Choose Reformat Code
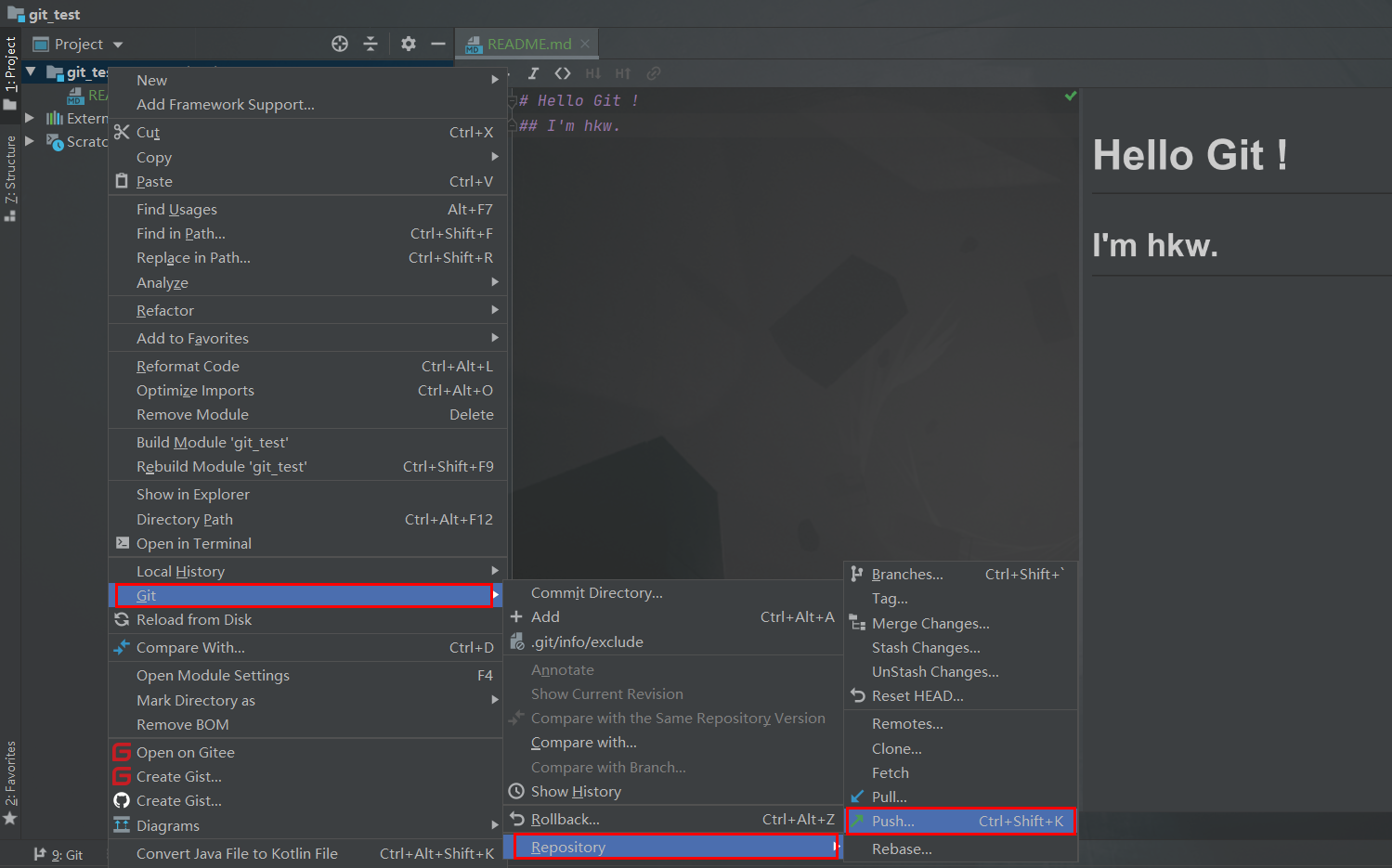The width and height of the screenshot is (1392, 868). [307, 366]
